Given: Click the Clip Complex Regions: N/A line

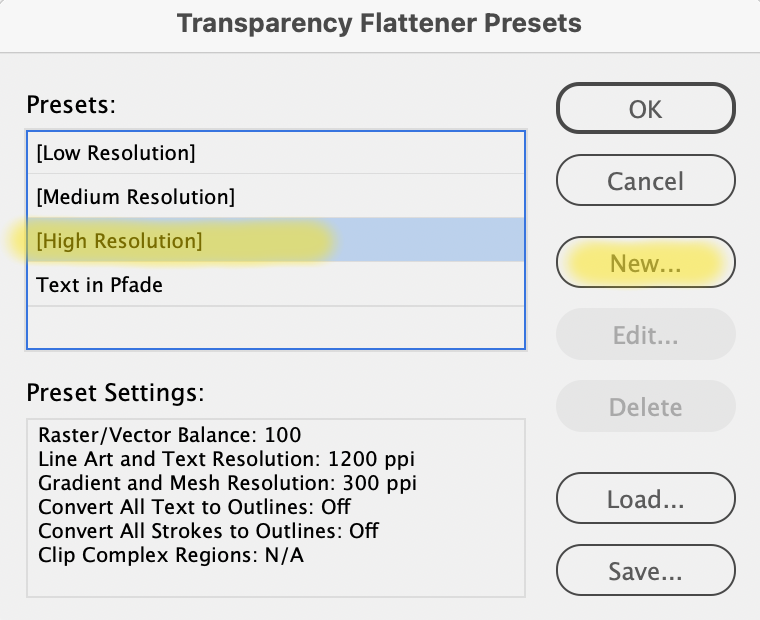Looking at the screenshot, I should click(171, 555).
